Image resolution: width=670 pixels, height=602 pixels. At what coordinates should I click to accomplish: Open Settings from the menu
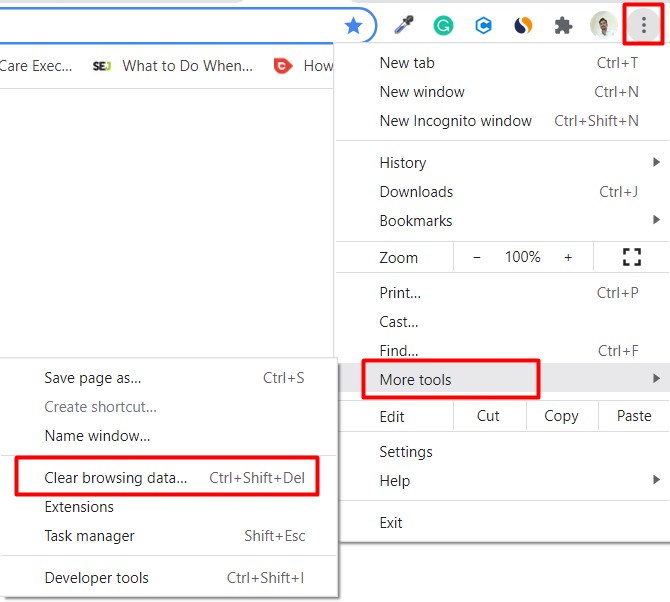click(502, 452)
